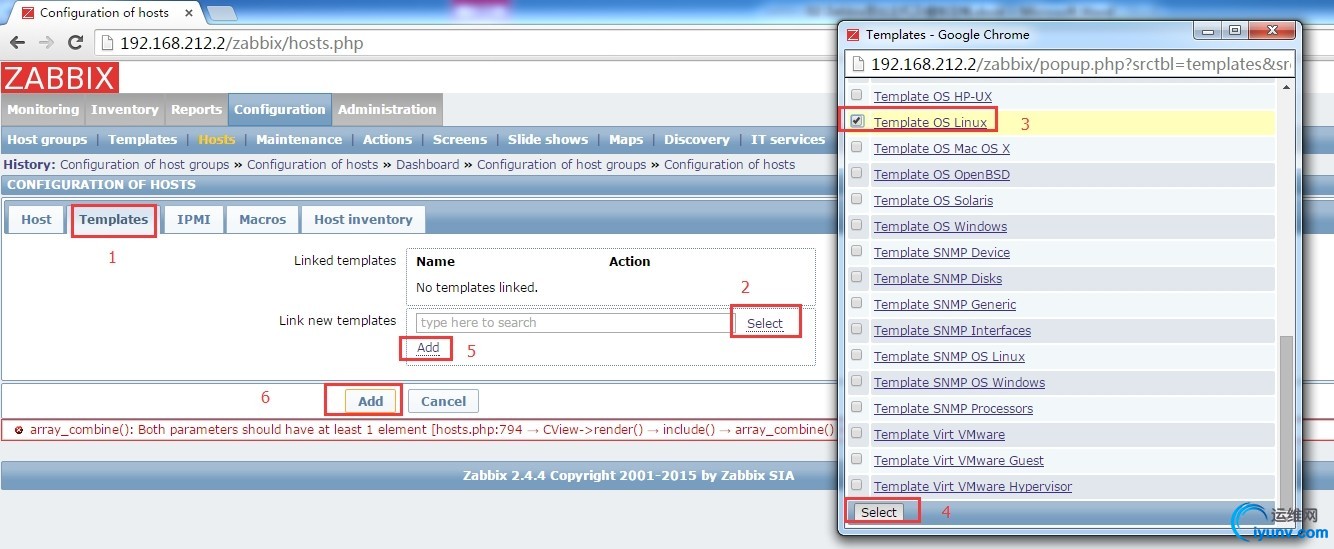The height and width of the screenshot is (549, 1334).
Task: Open the Template SNMP OS Linux link
Action: click(949, 357)
